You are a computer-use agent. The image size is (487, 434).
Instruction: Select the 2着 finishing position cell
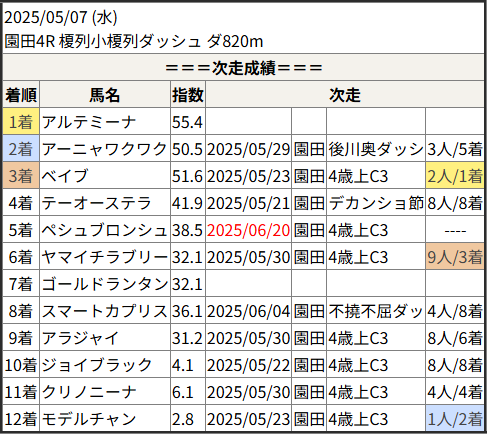coord(21,149)
